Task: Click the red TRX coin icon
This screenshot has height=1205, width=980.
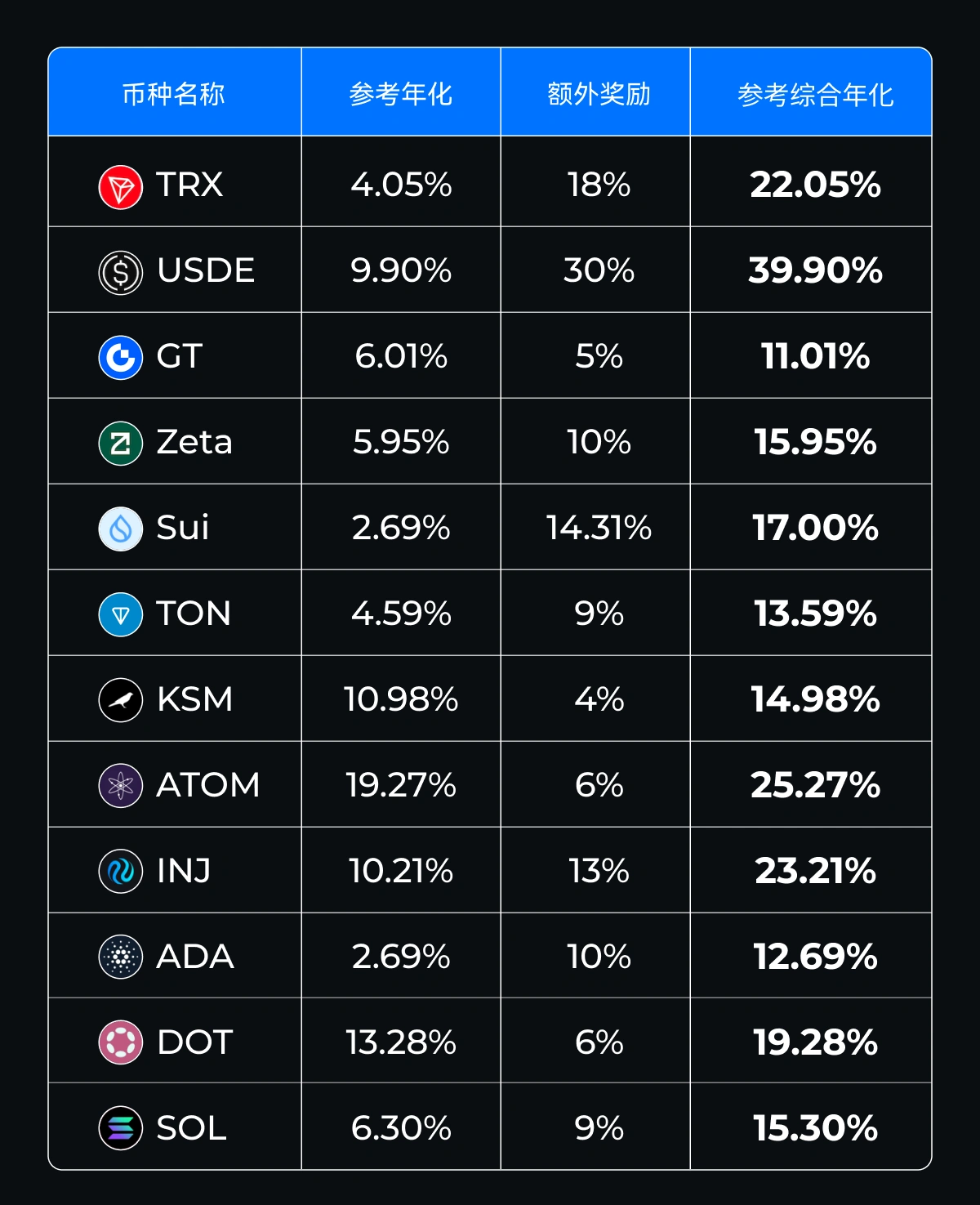Action: coord(121,186)
